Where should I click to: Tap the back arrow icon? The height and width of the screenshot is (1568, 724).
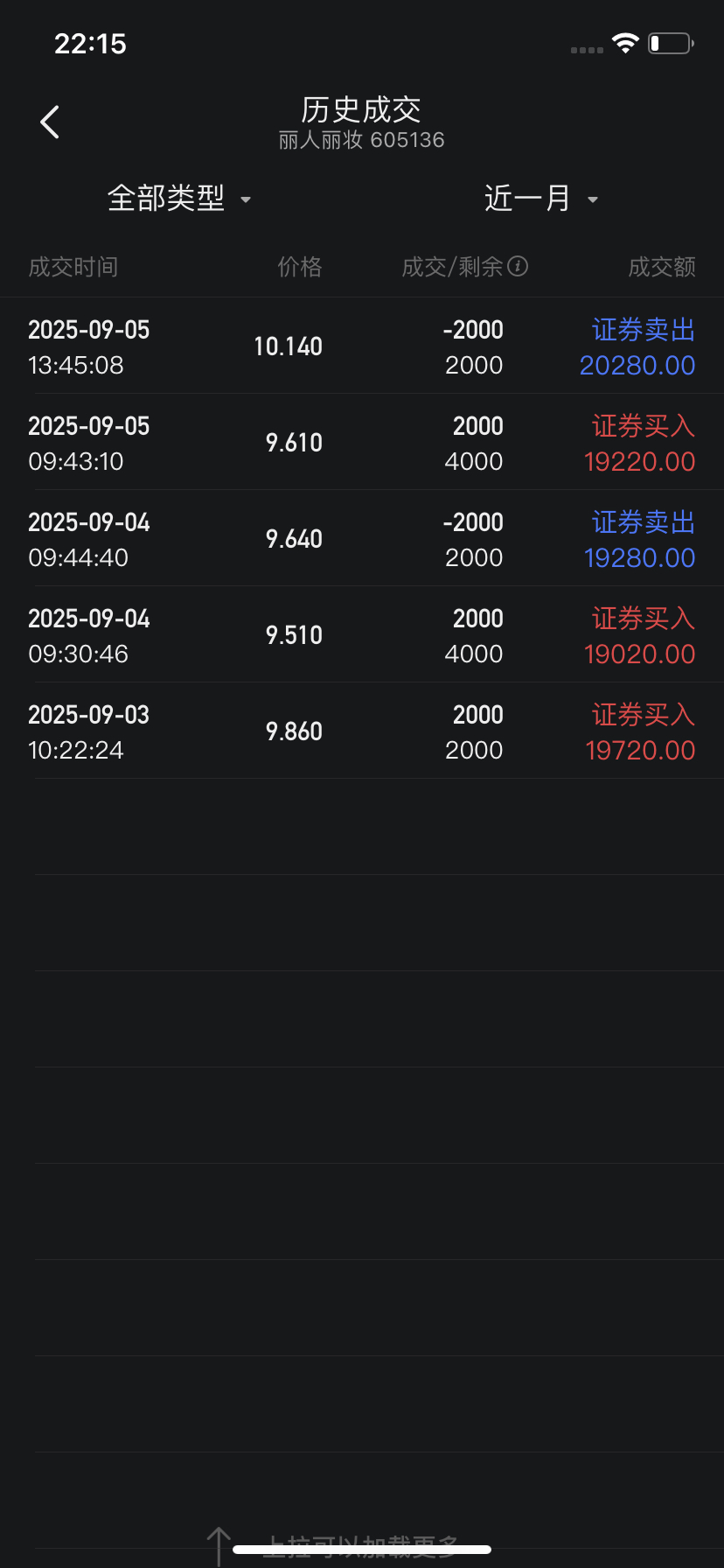coord(50,122)
